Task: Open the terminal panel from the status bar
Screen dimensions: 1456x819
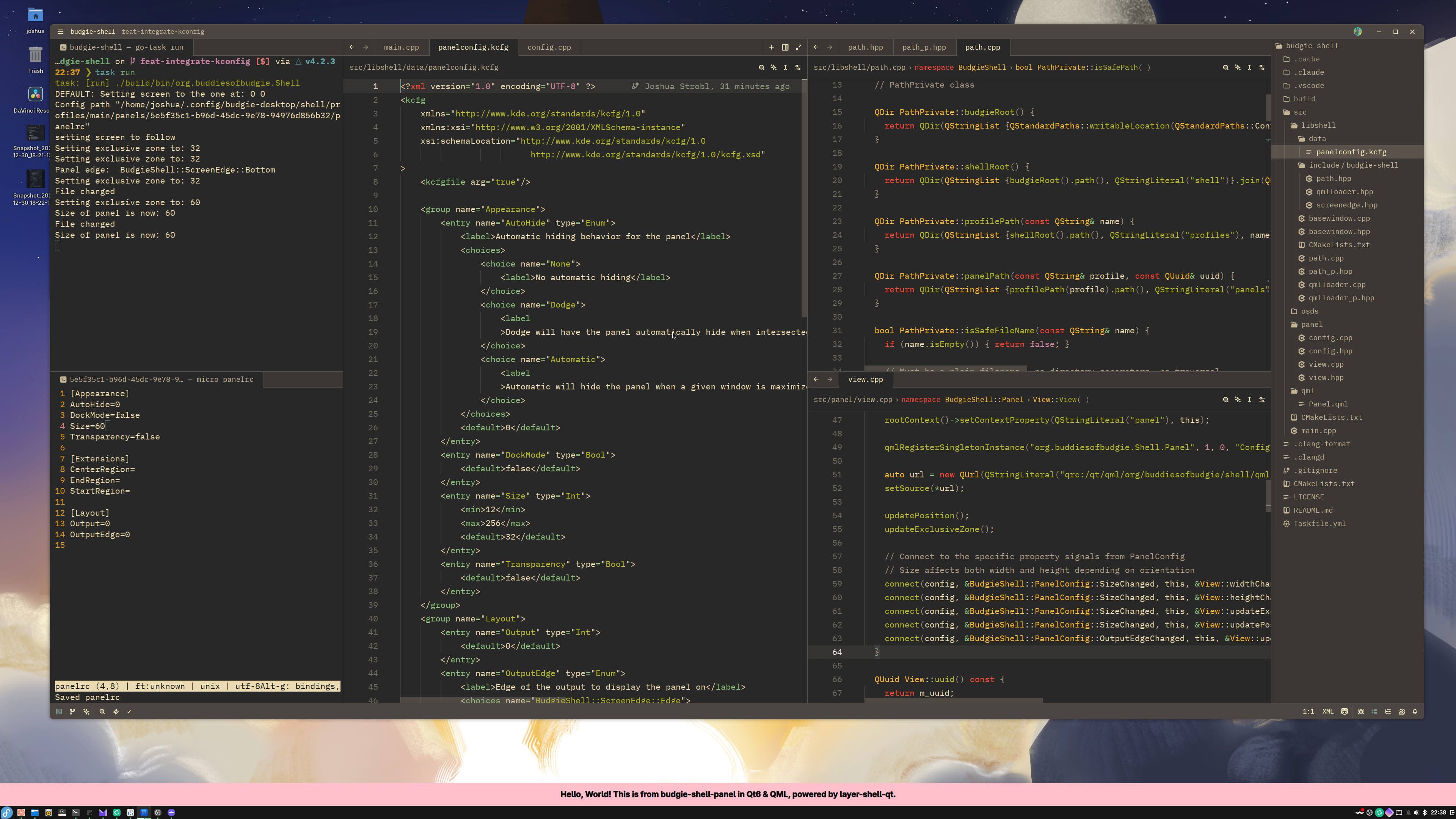Action: point(59,712)
